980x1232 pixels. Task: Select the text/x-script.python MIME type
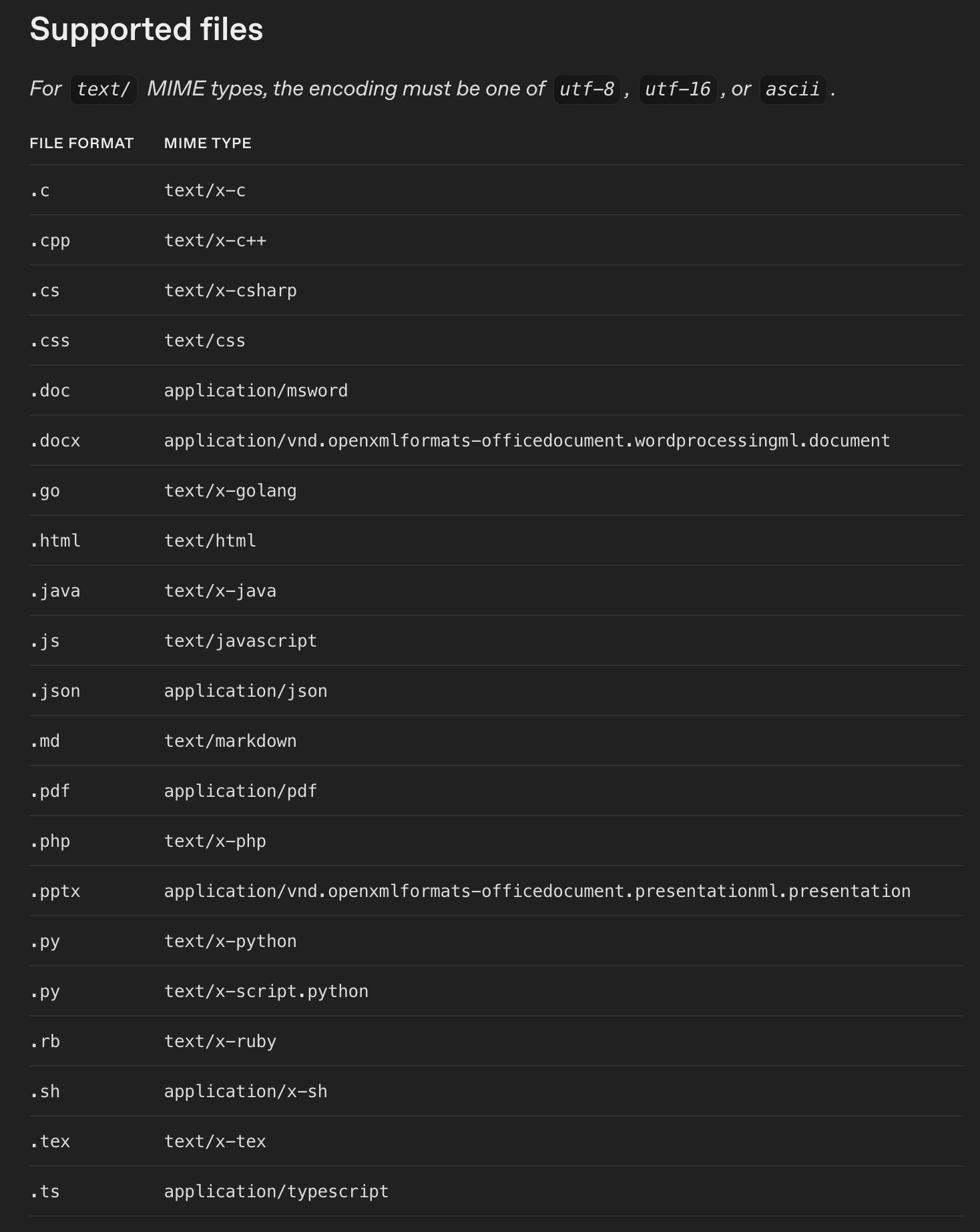click(266, 992)
